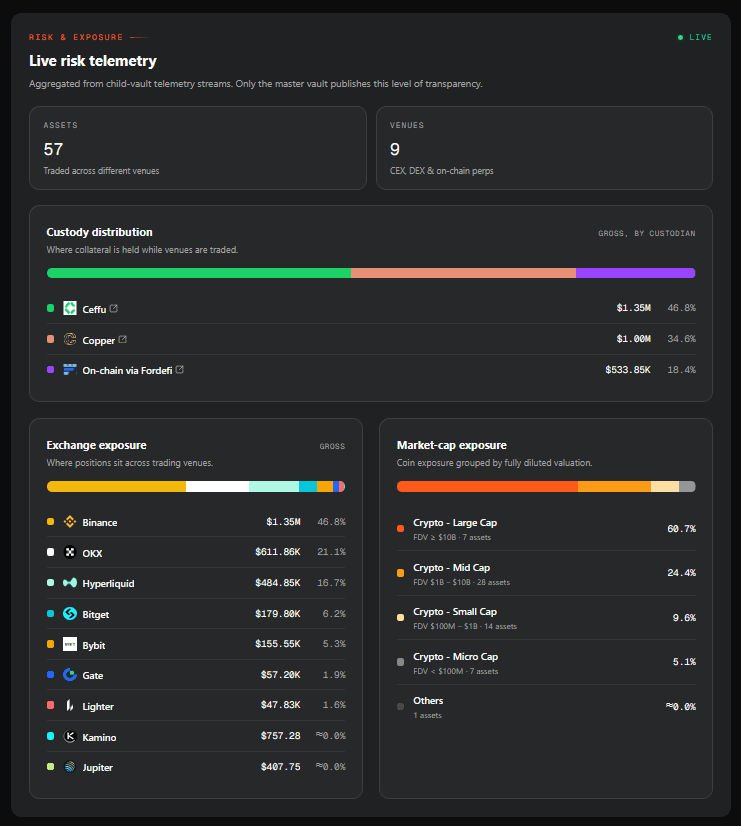Click Crypto - Micro Cap label
This screenshot has height=826, width=741.
[x=456, y=656]
